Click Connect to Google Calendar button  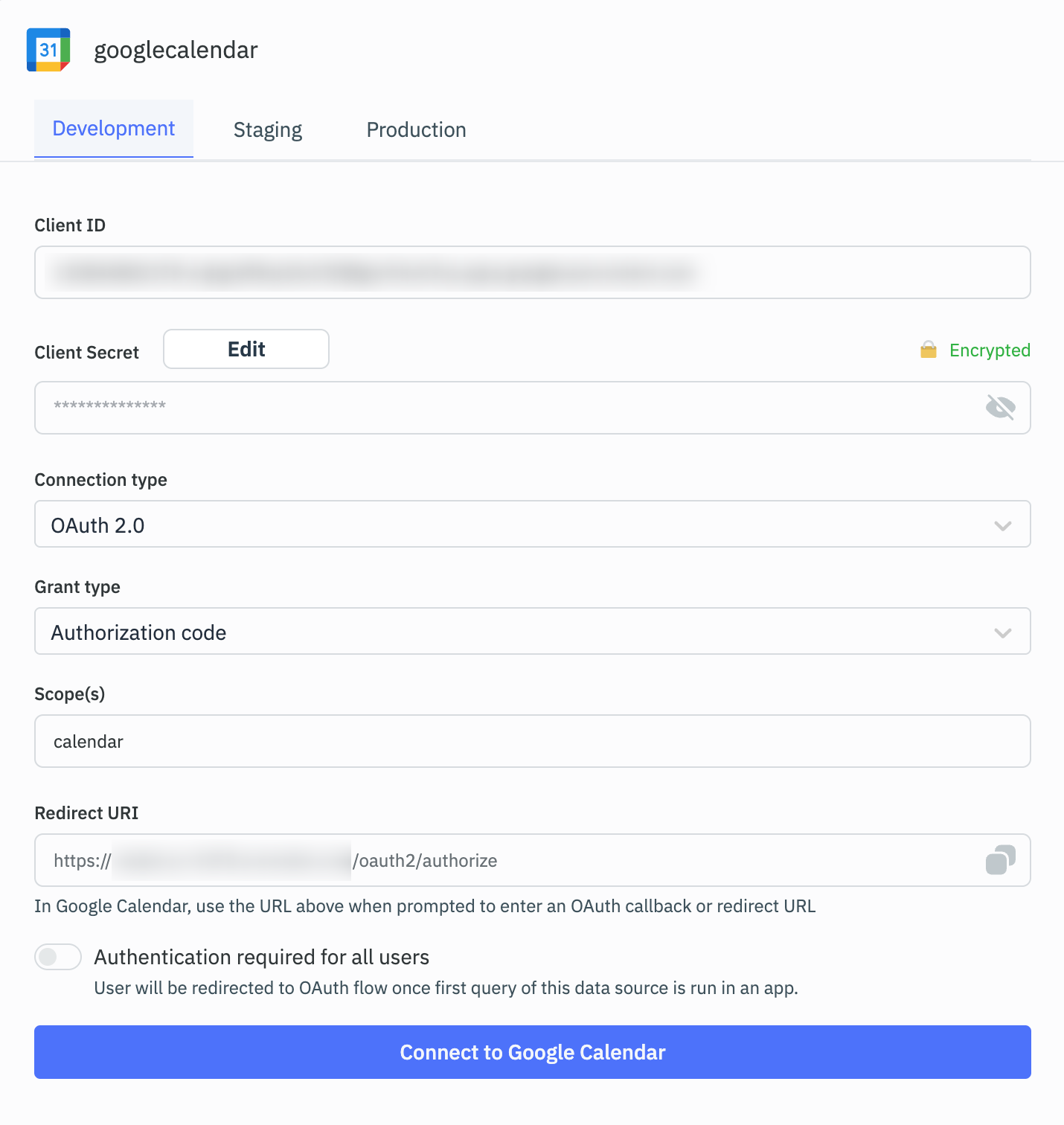pos(533,1052)
